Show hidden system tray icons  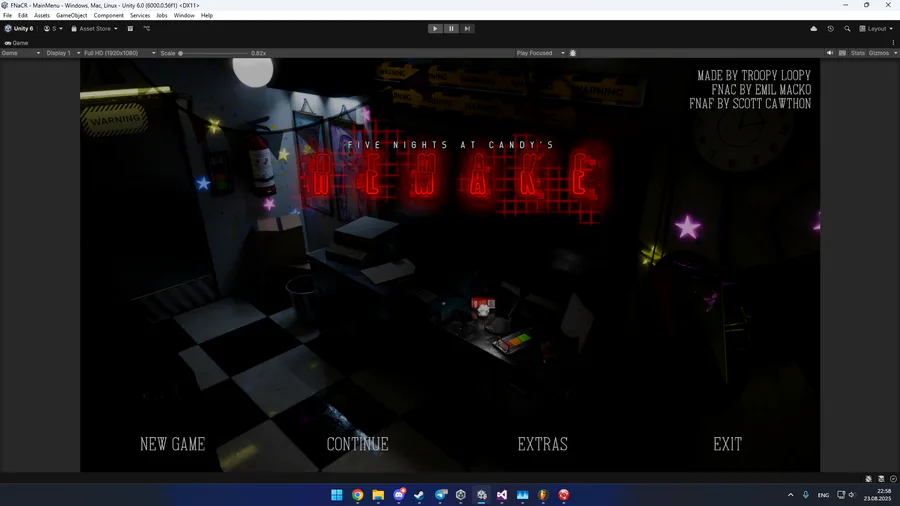(790, 495)
